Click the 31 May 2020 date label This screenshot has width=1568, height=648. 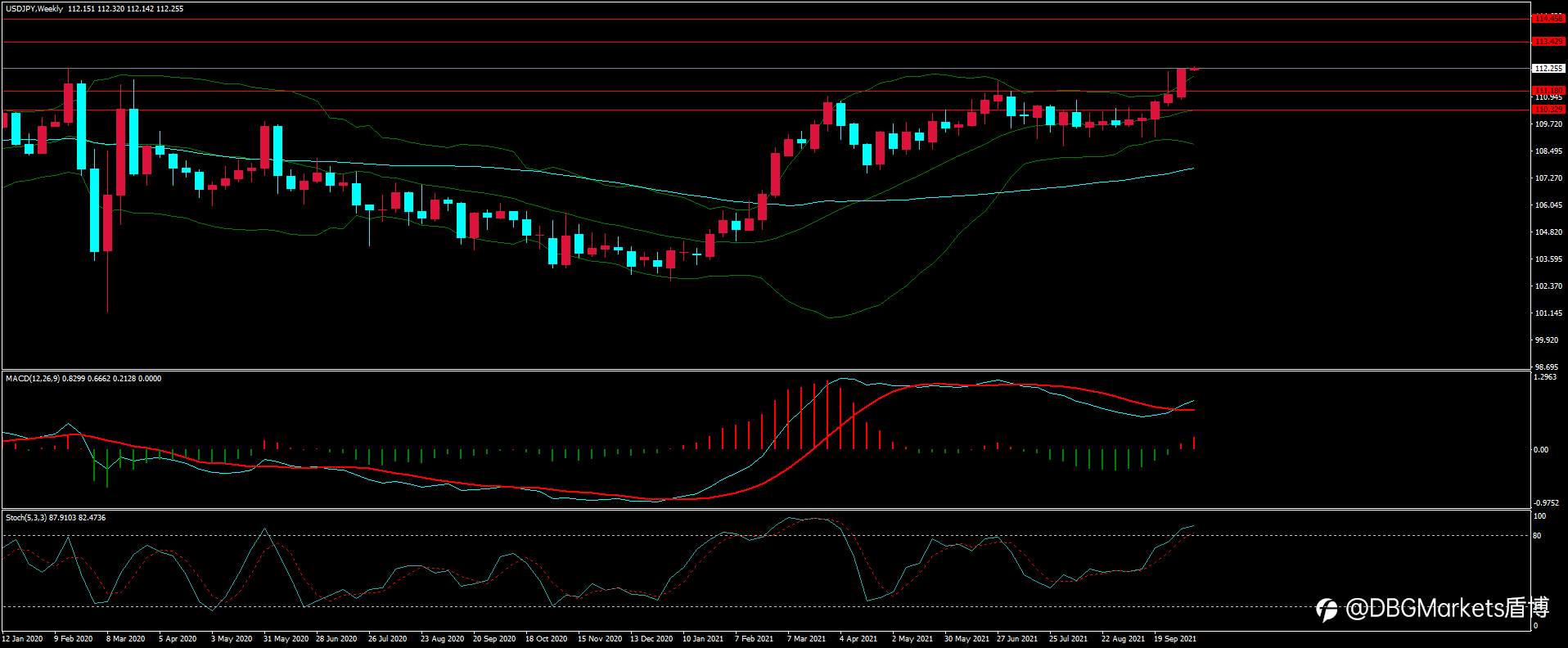coord(286,639)
